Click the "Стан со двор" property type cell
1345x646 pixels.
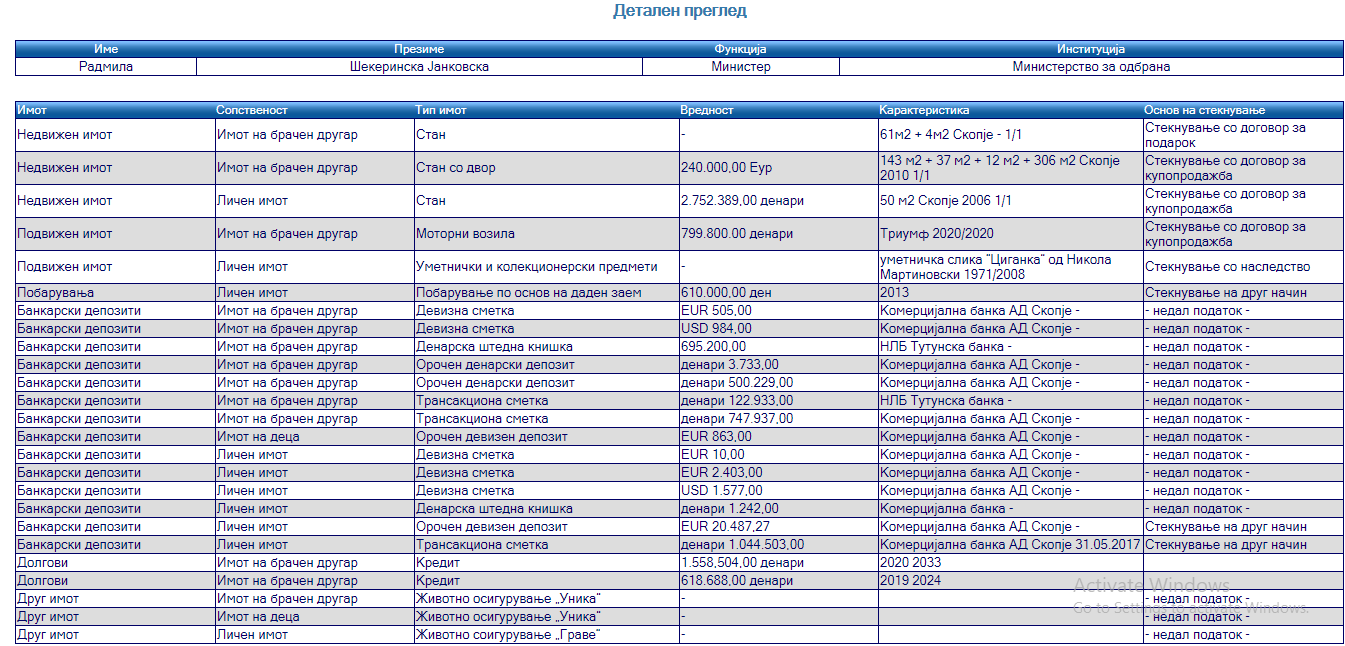point(547,168)
